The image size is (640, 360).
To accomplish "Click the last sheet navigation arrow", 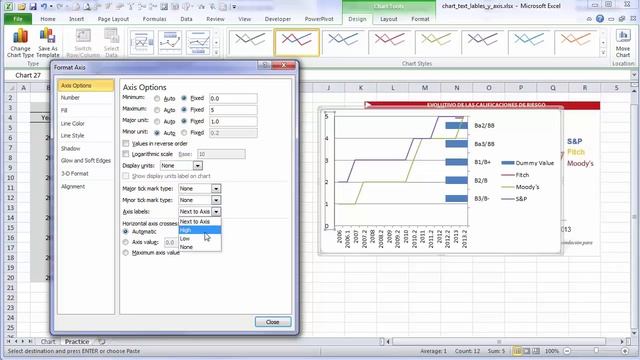I will [x=30, y=341].
